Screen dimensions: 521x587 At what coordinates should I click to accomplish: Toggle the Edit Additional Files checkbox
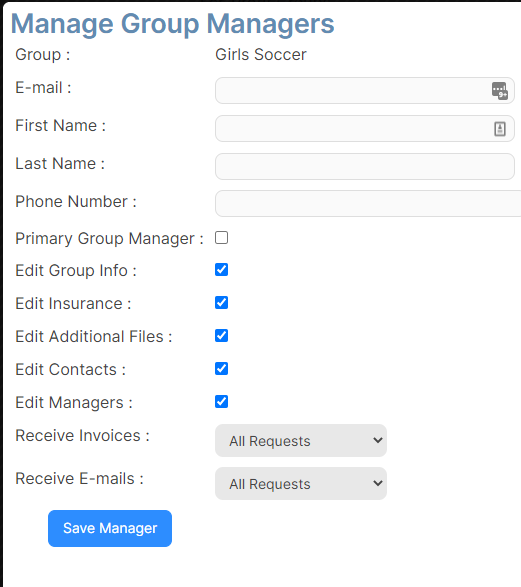[x=222, y=335]
